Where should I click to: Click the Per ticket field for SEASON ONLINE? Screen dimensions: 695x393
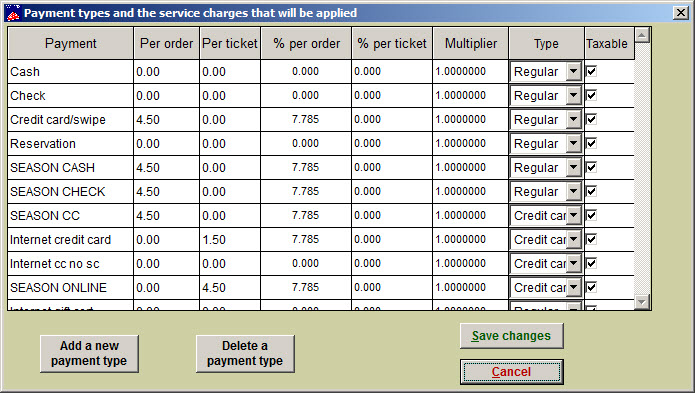point(230,287)
